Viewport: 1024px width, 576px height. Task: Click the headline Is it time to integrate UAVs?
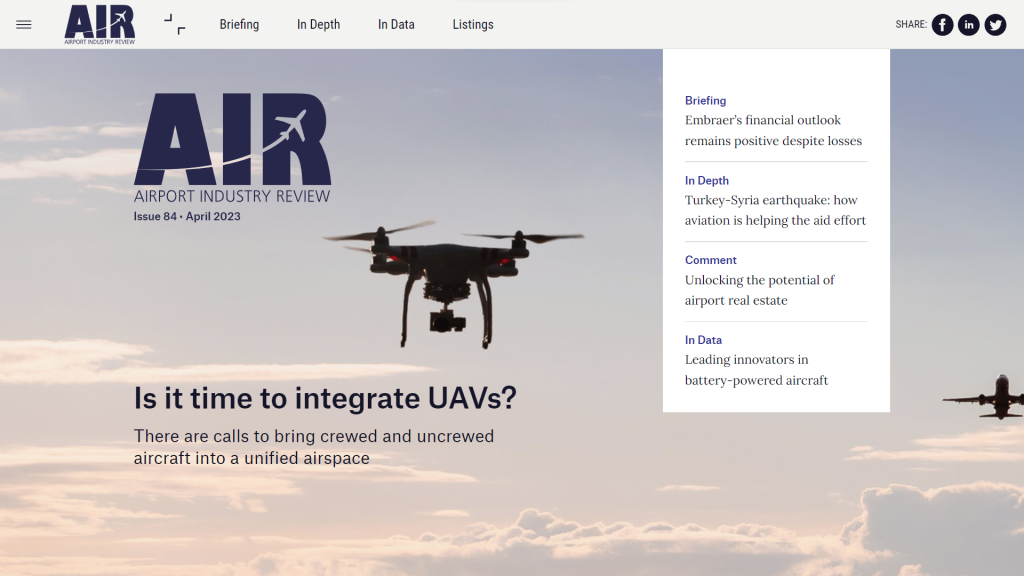tap(325, 398)
